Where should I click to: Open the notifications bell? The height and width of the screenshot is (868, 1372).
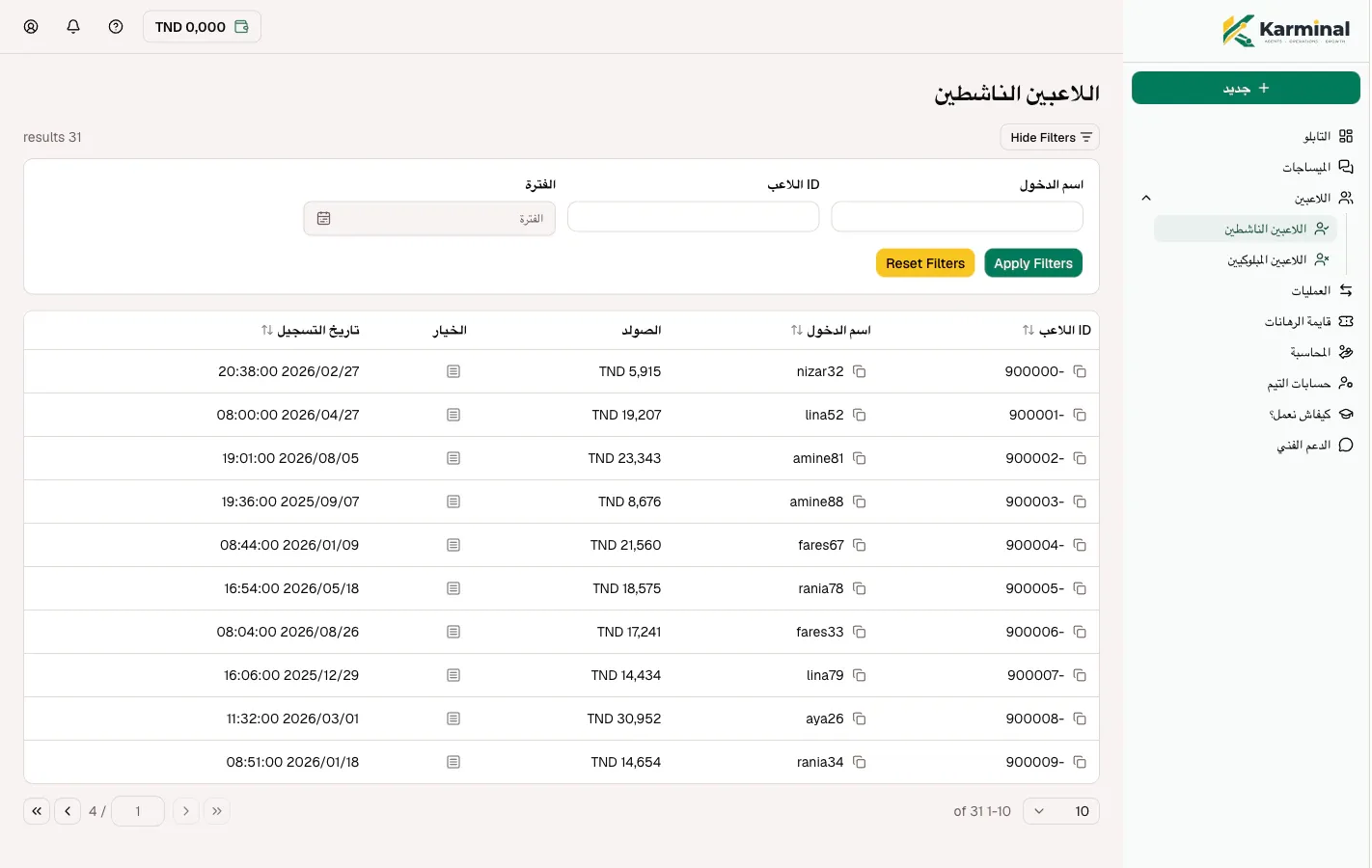73,27
